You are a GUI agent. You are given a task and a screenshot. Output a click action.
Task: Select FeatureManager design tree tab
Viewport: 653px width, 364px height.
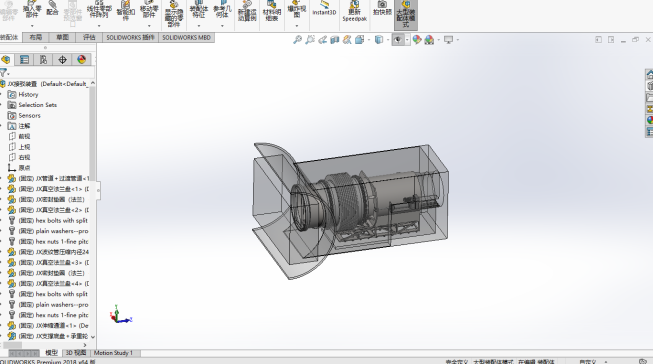(6, 60)
